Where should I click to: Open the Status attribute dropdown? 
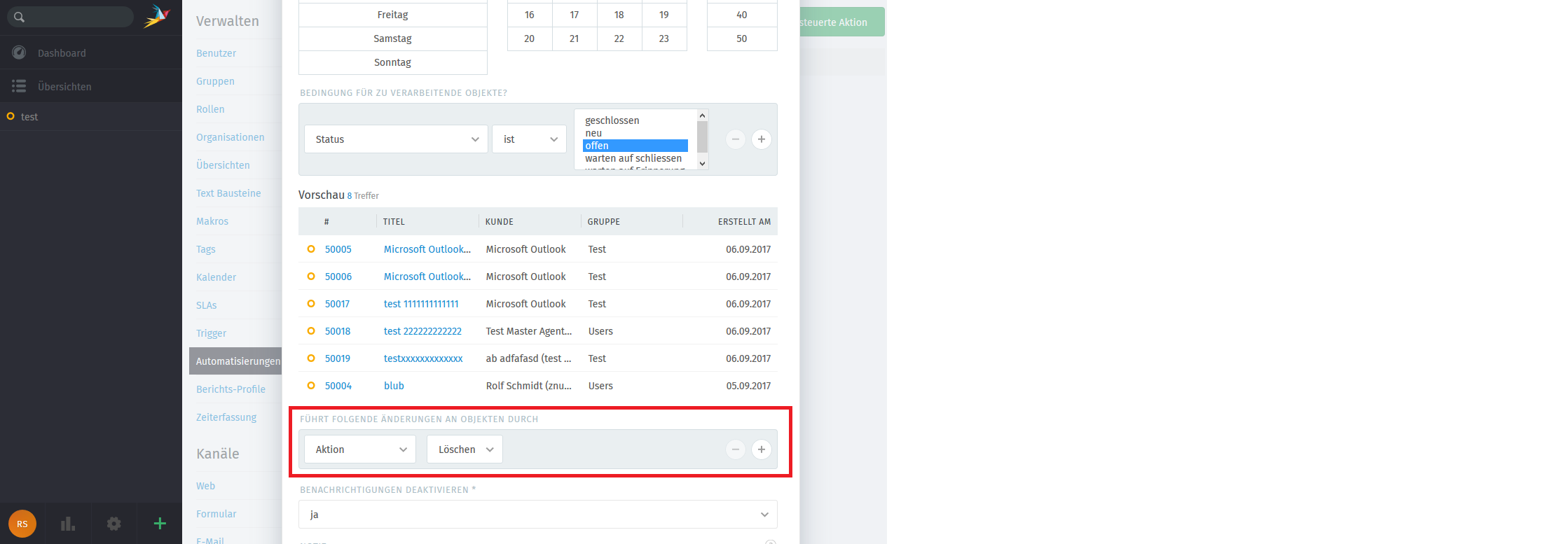click(x=396, y=139)
